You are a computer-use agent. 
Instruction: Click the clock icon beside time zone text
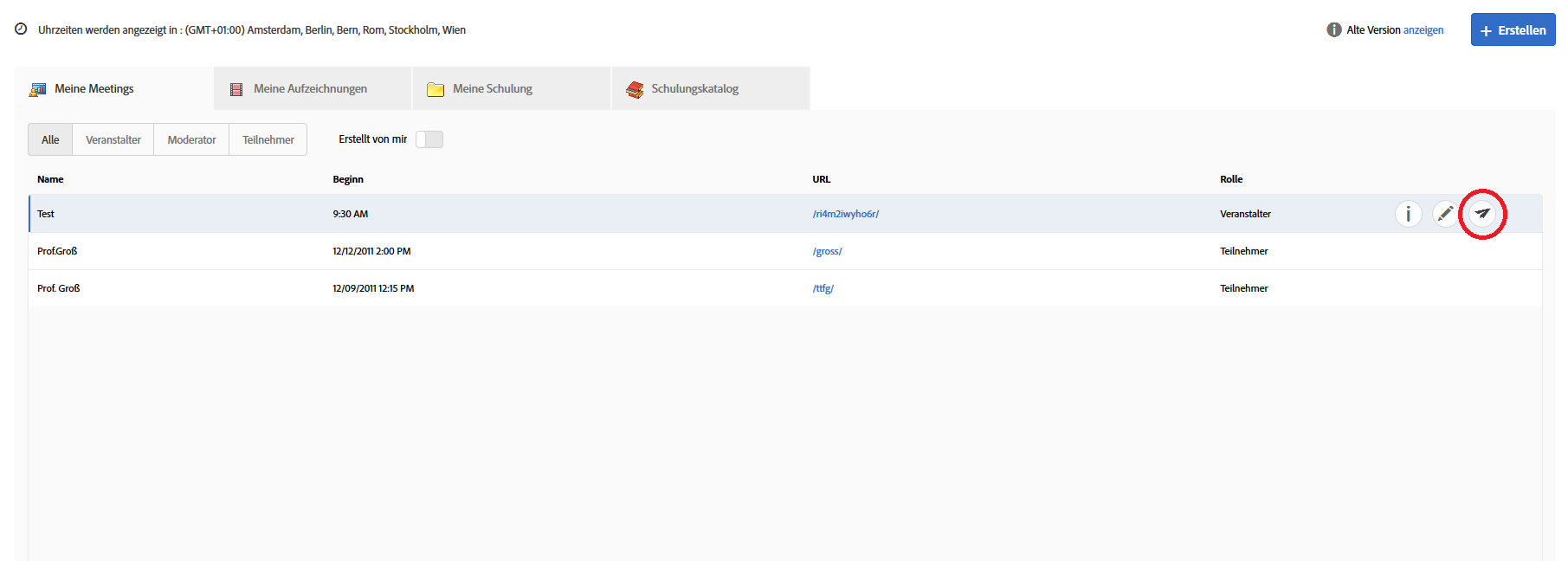coord(21,29)
